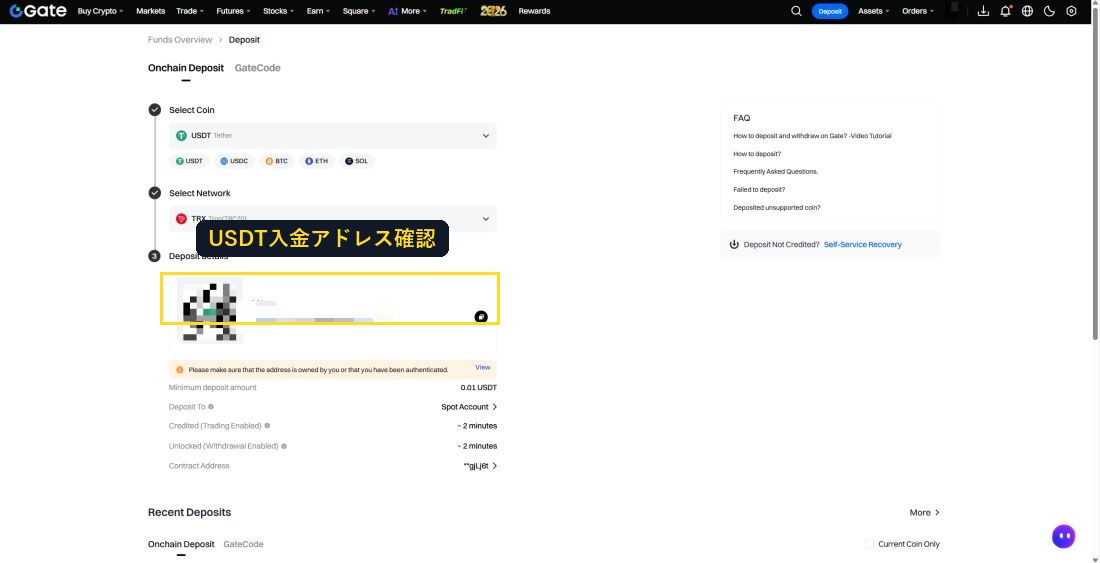Open the Trade menu

[190, 11]
